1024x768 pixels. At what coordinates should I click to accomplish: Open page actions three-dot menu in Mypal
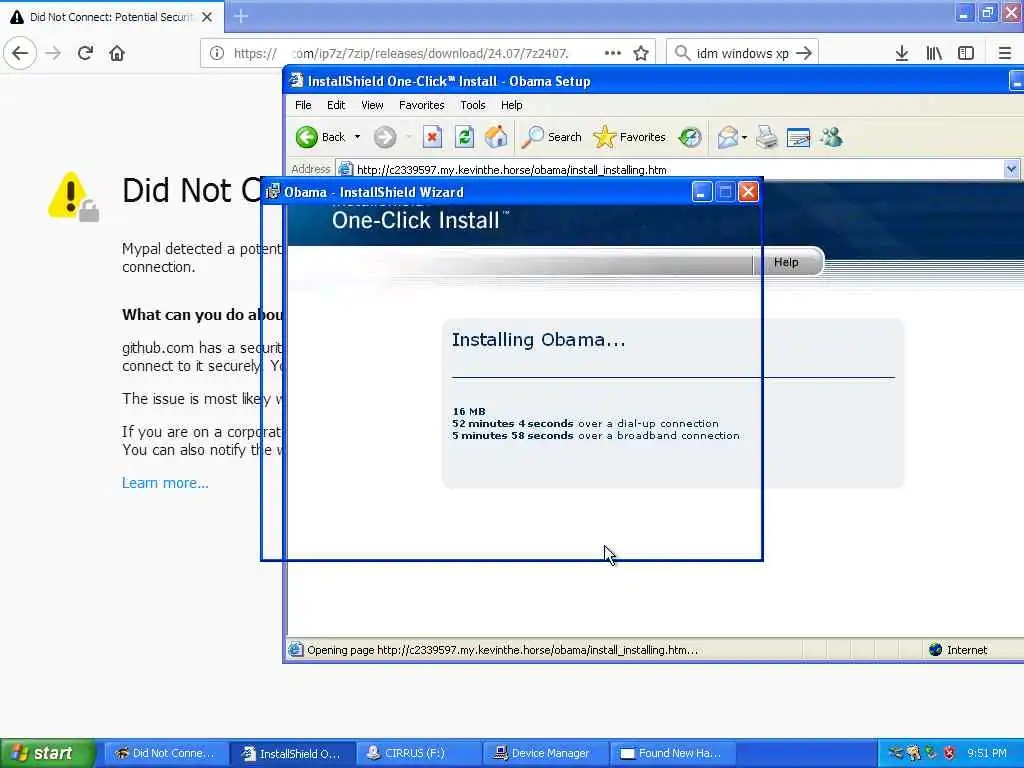click(x=613, y=53)
